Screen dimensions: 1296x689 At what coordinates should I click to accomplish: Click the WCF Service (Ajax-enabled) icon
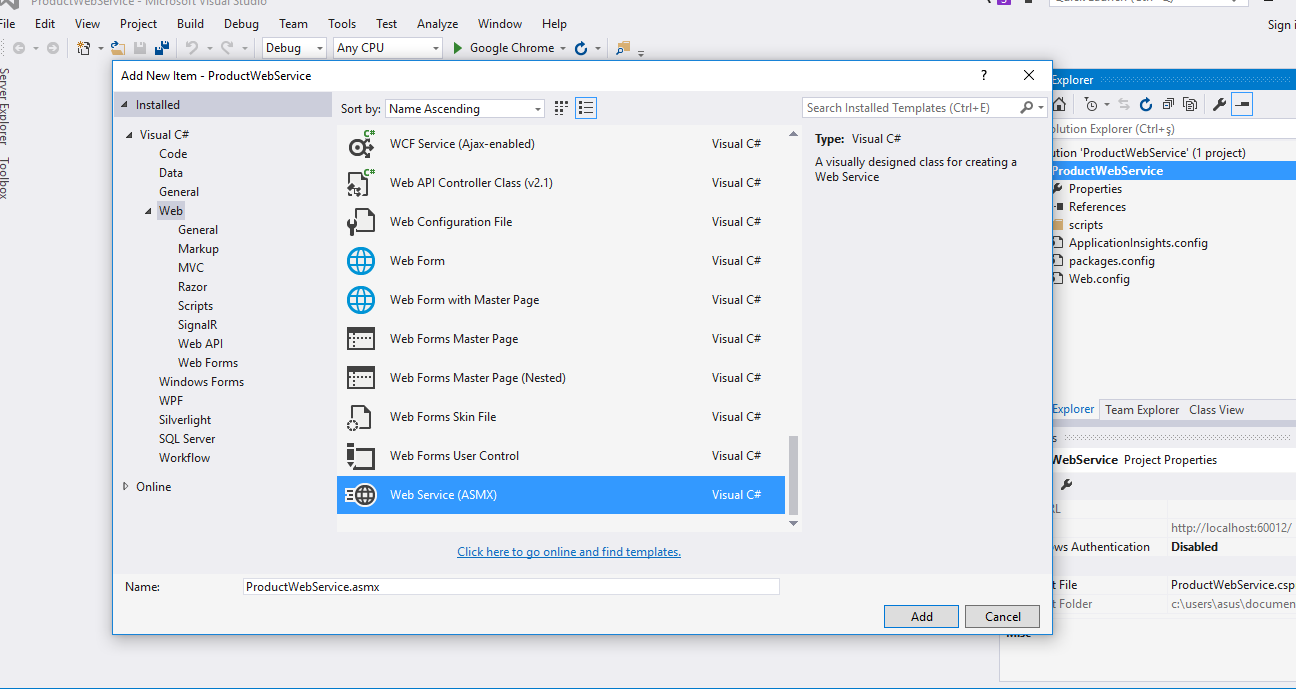360,144
